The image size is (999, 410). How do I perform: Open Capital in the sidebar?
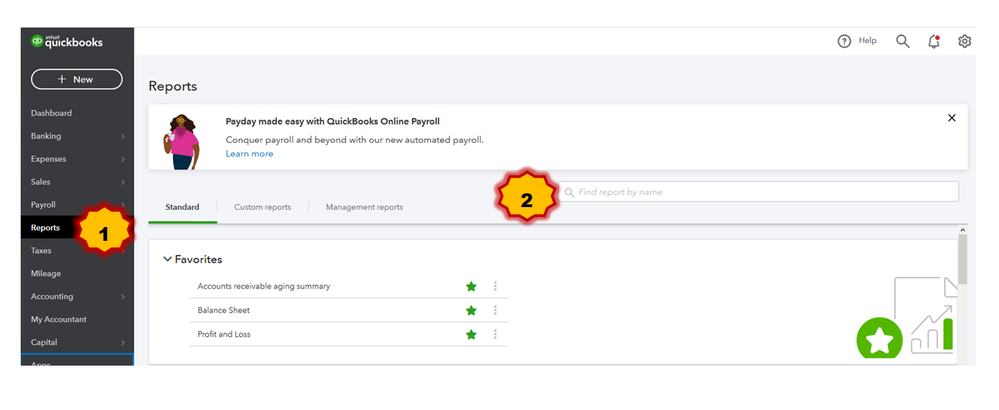tap(44, 343)
